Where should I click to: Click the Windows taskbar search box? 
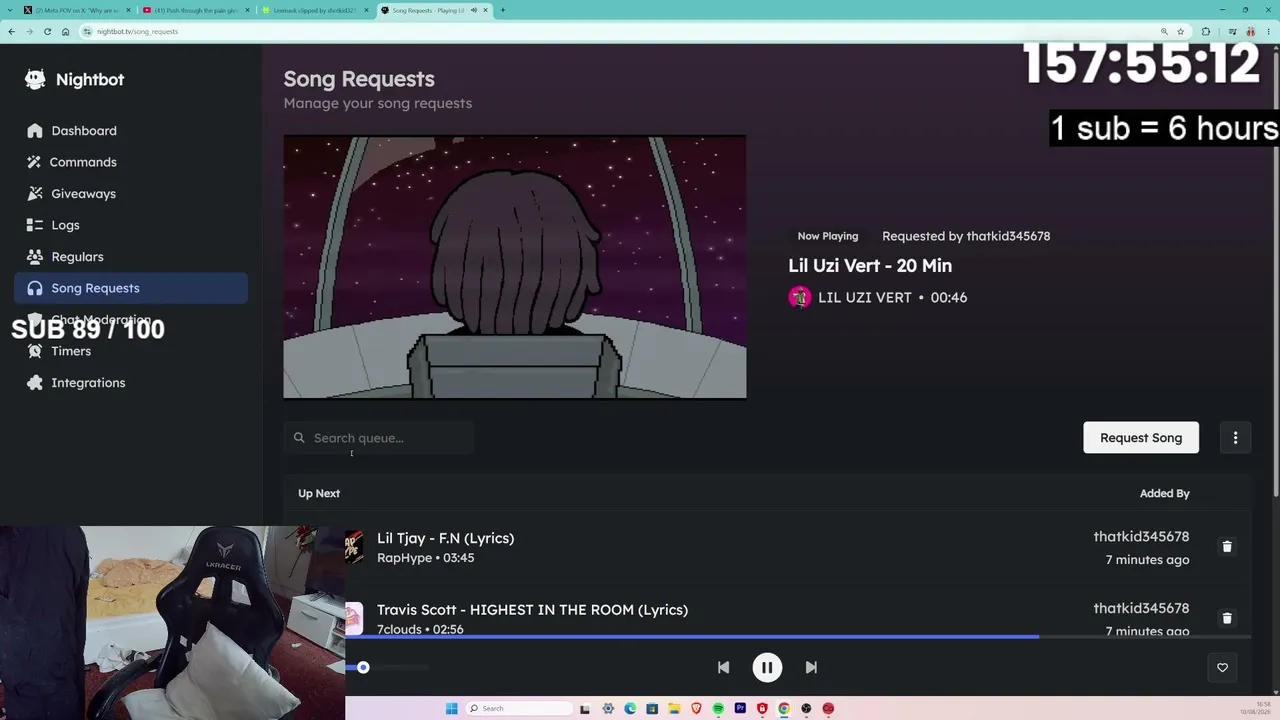(517, 709)
